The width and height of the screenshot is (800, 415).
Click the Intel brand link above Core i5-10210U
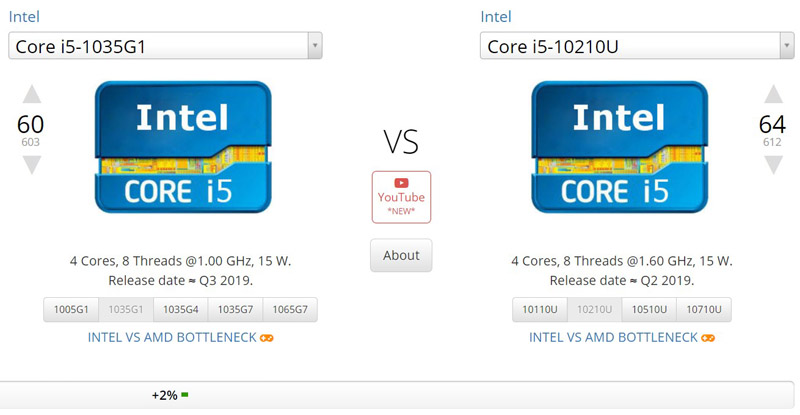pyautogui.click(x=496, y=17)
